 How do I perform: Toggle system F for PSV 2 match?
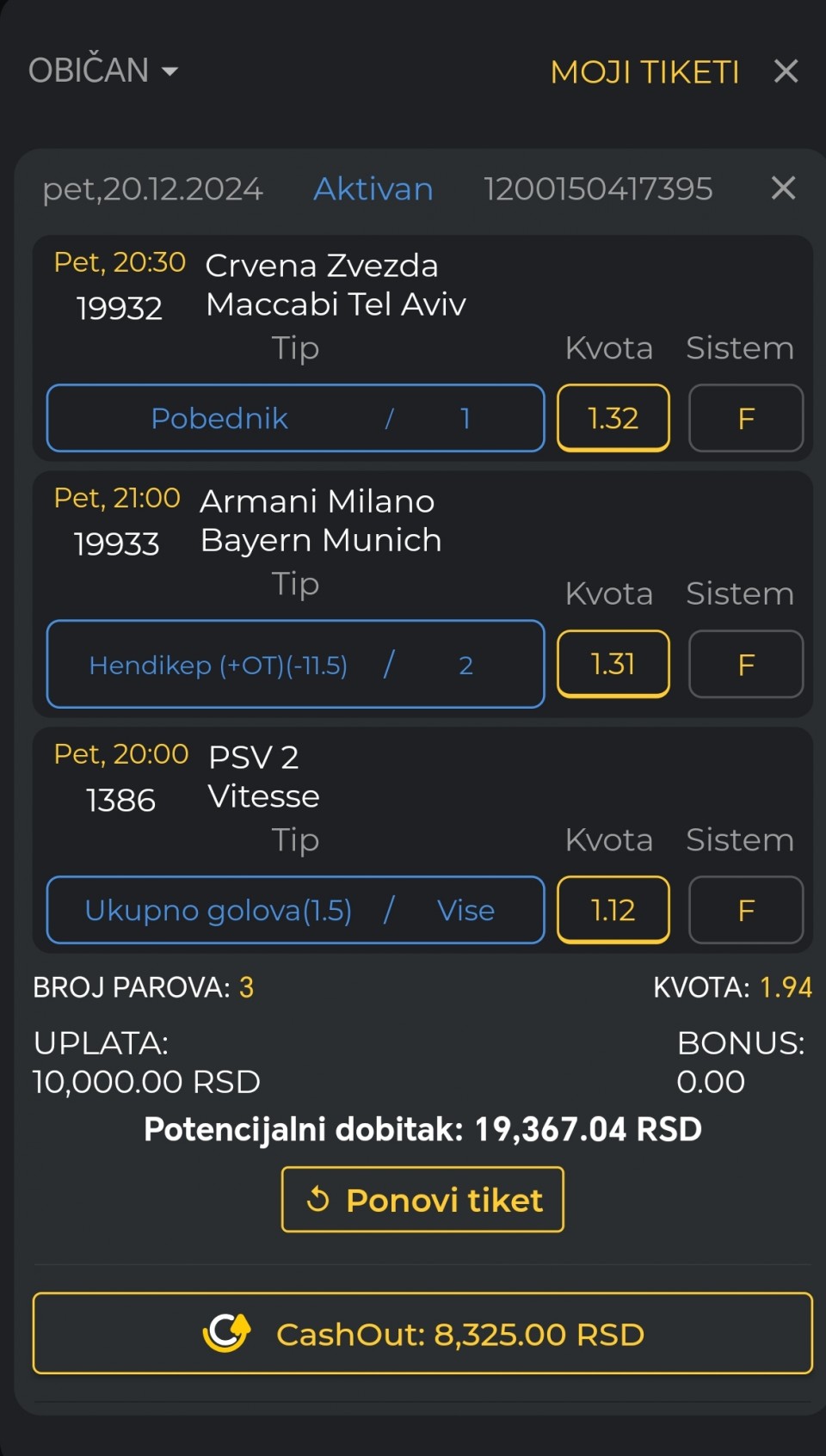pyautogui.click(x=745, y=910)
